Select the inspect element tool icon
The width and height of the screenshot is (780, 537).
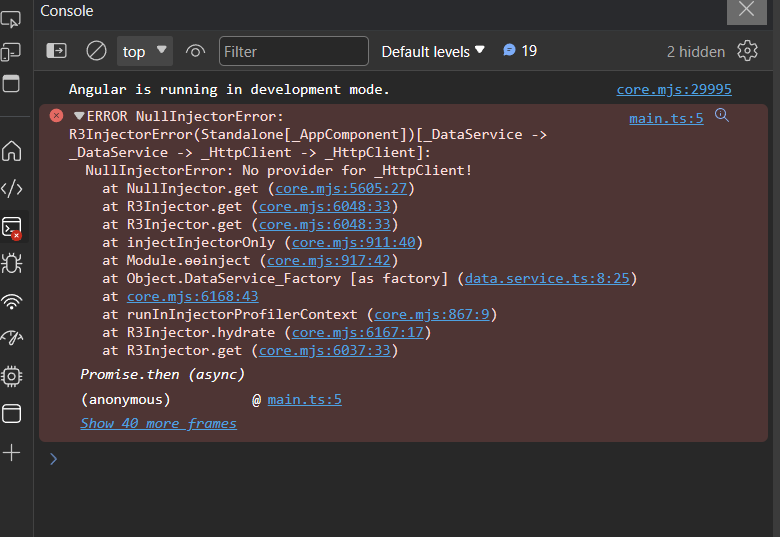click(11, 19)
